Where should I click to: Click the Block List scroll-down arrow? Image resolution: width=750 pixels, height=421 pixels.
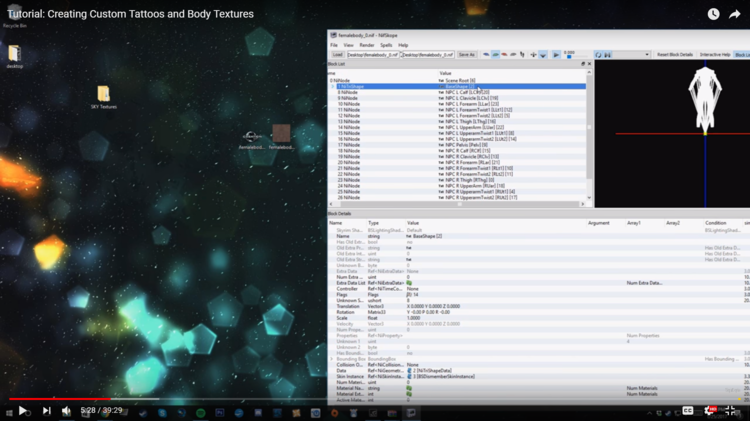589,198
